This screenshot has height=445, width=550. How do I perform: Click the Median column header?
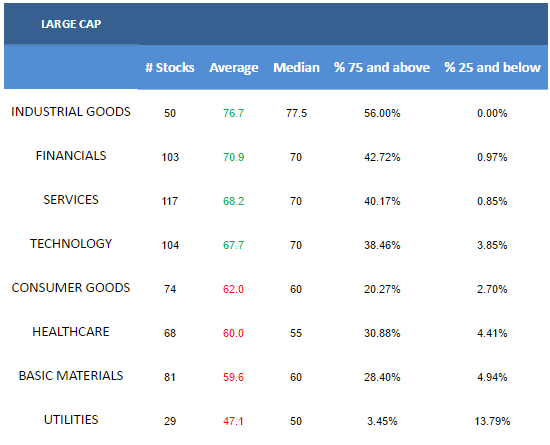[x=296, y=67]
